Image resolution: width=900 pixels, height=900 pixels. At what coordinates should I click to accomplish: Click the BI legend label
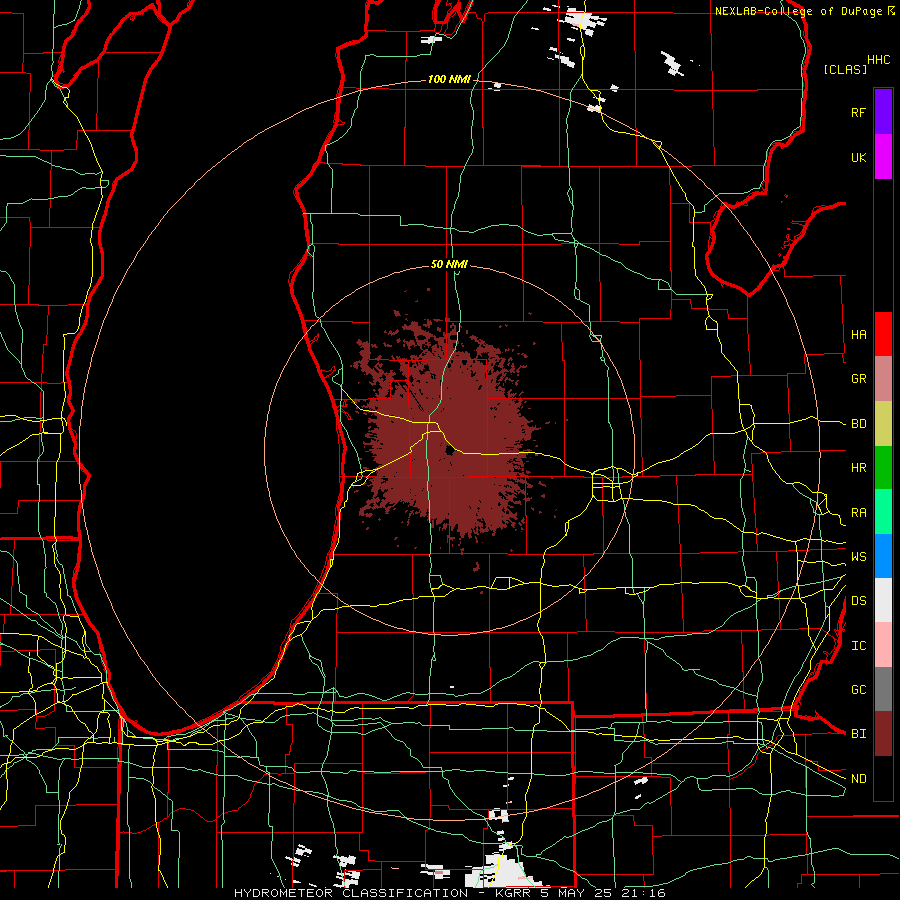858,734
